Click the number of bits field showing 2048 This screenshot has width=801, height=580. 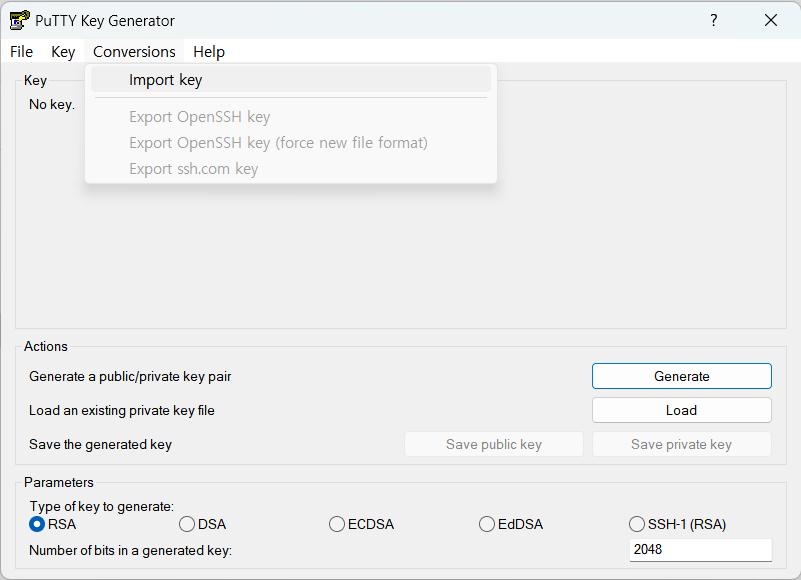[700, 550]
